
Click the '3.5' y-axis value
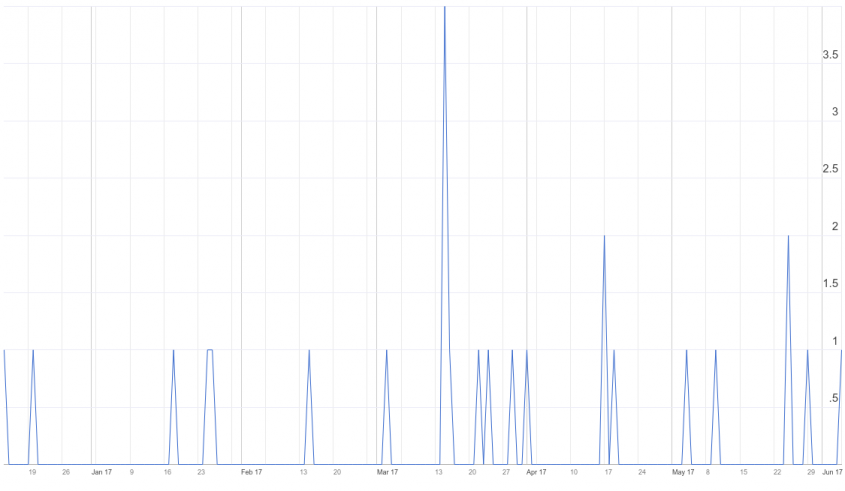(830, 54)
